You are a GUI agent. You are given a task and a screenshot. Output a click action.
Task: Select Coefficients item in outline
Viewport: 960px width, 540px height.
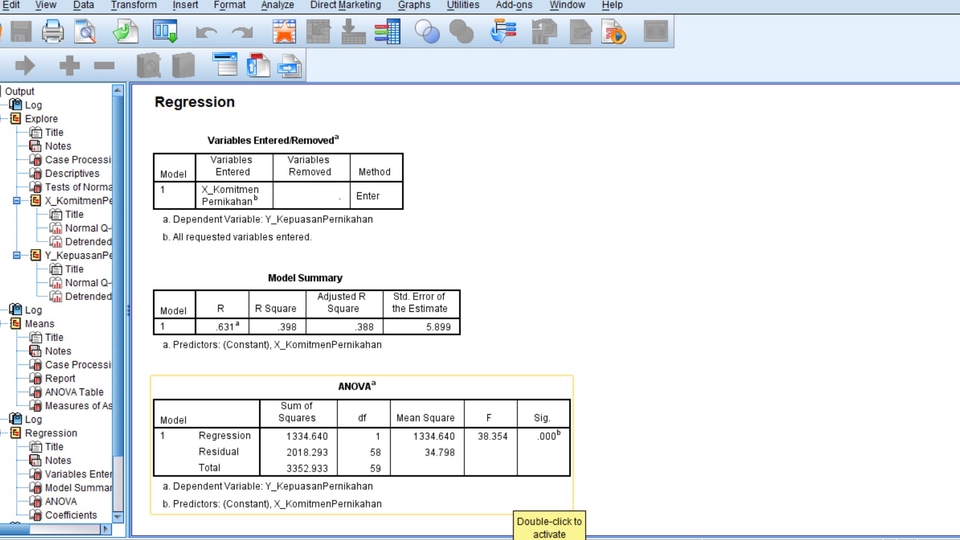coord(71,516)
